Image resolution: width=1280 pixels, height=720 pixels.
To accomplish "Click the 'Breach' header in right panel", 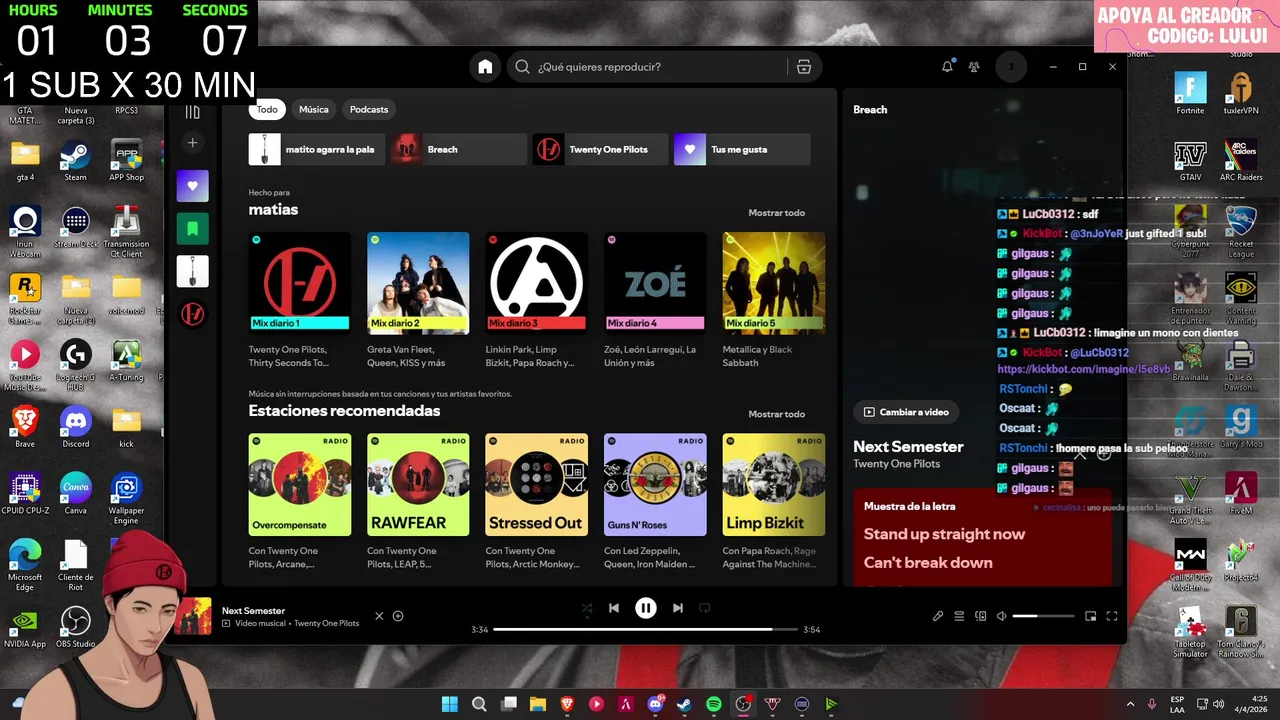I will 870,110.
